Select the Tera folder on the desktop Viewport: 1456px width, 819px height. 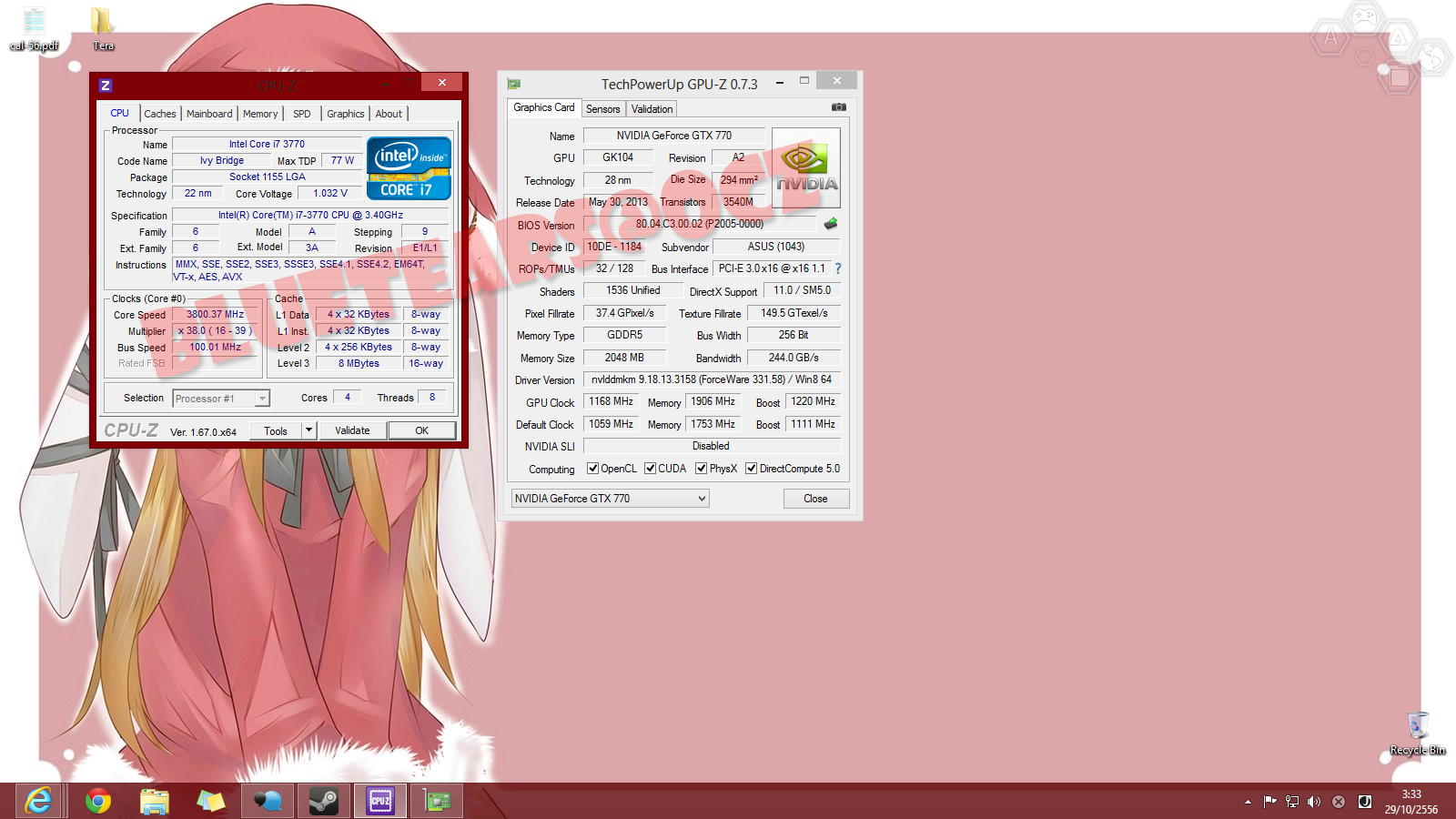(103, 29)
